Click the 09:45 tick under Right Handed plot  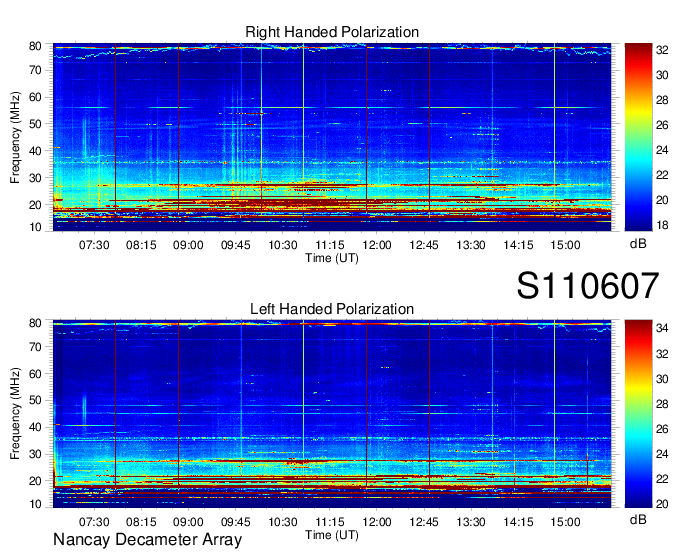pos(235,245)
